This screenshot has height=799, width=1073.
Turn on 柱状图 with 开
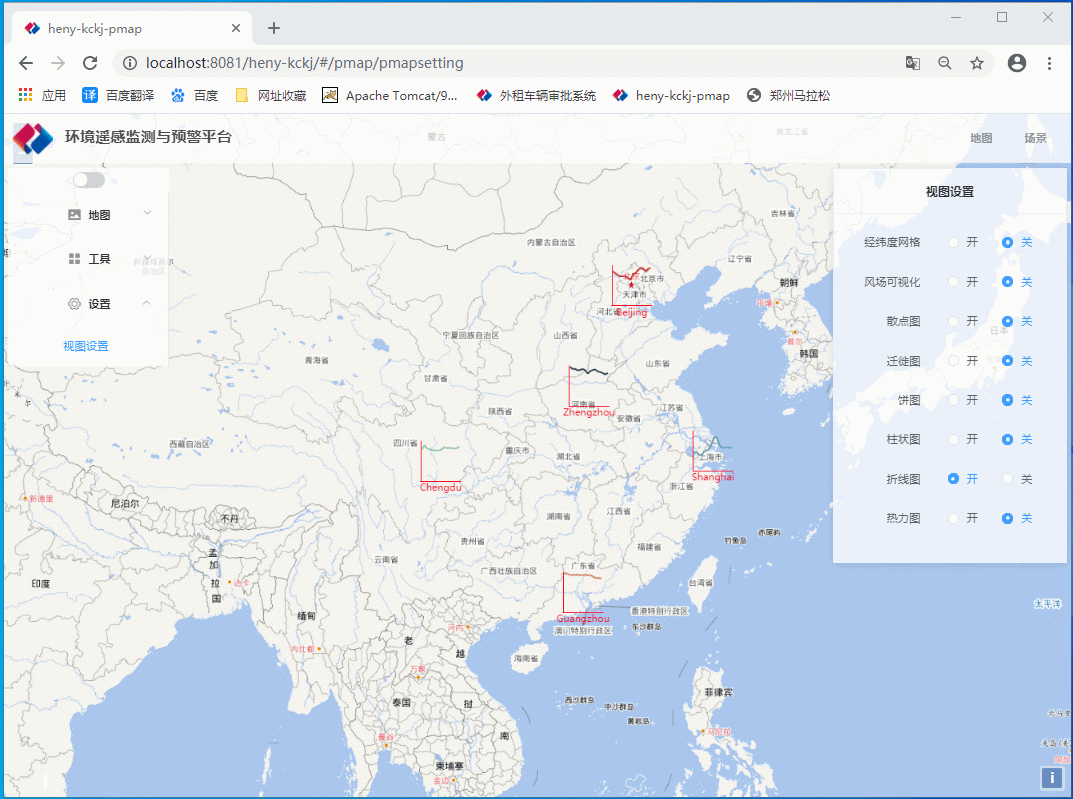963,439
